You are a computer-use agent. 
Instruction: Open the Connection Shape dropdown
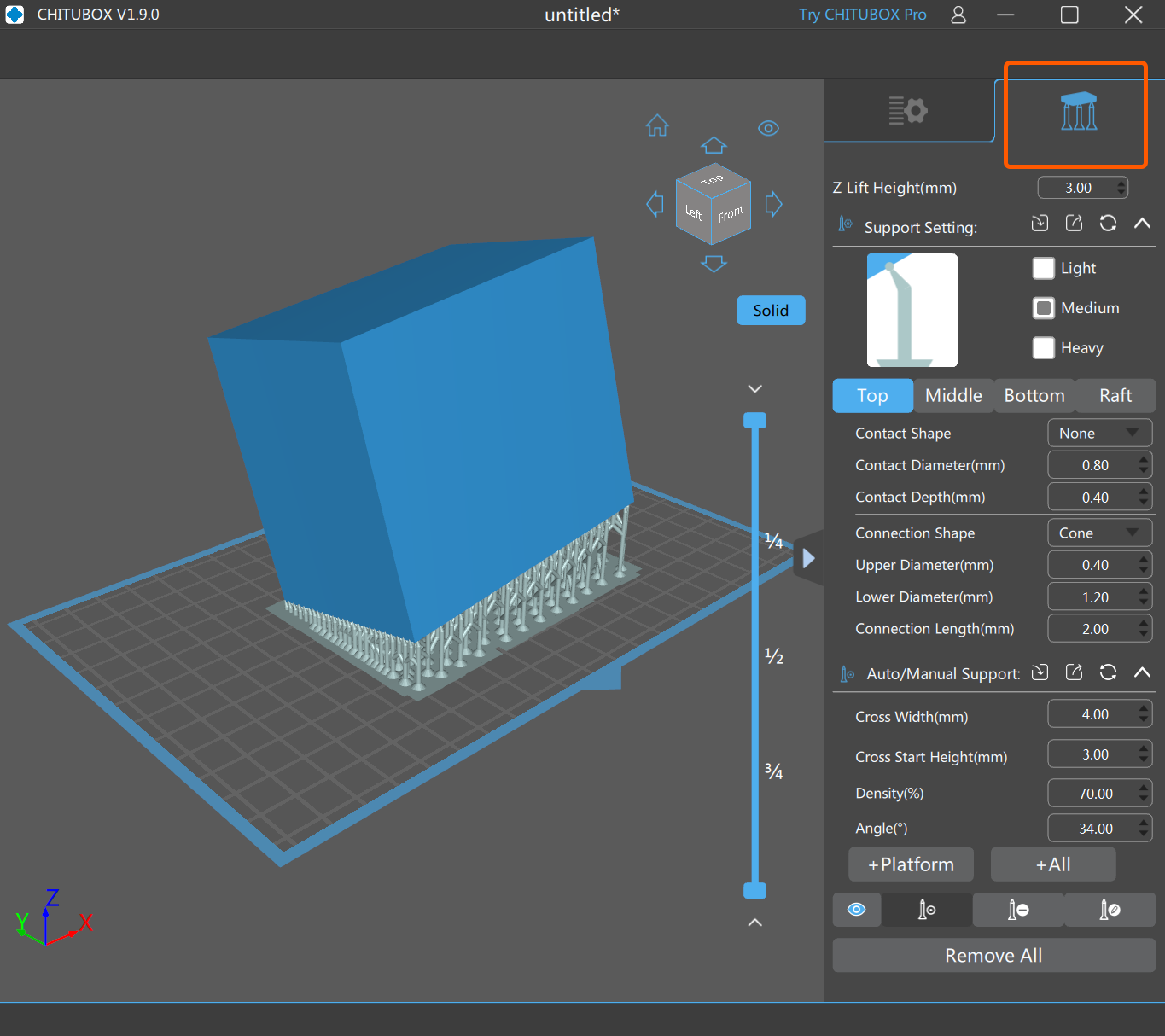[1099, 533]
